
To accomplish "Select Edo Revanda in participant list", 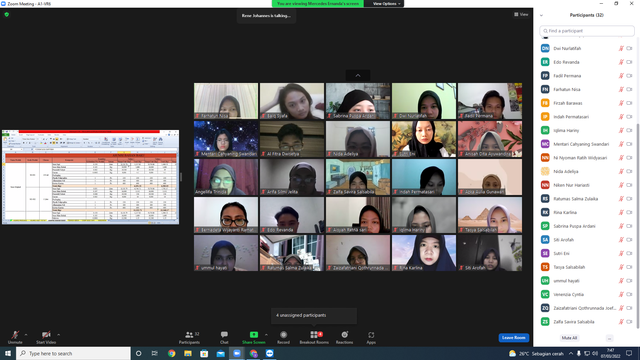I will (x=586, y=62).
